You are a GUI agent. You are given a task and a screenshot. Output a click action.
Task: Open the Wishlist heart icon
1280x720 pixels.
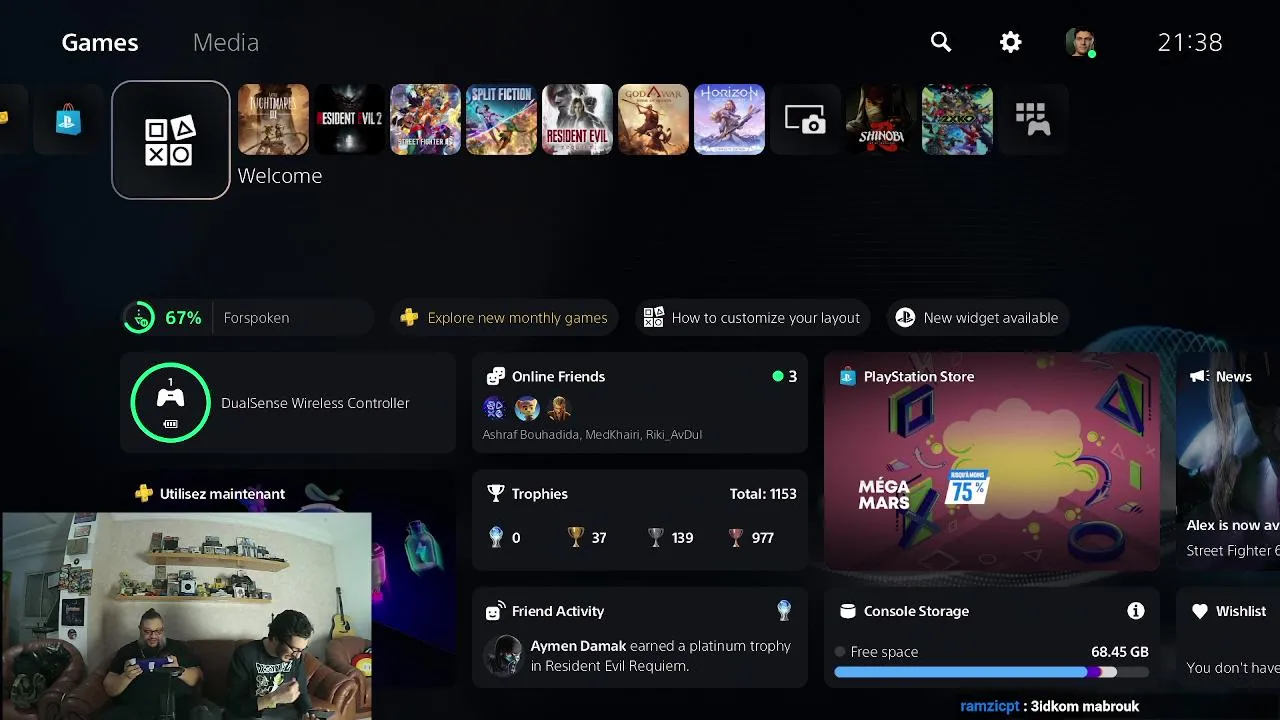[x=1200, y=611]
